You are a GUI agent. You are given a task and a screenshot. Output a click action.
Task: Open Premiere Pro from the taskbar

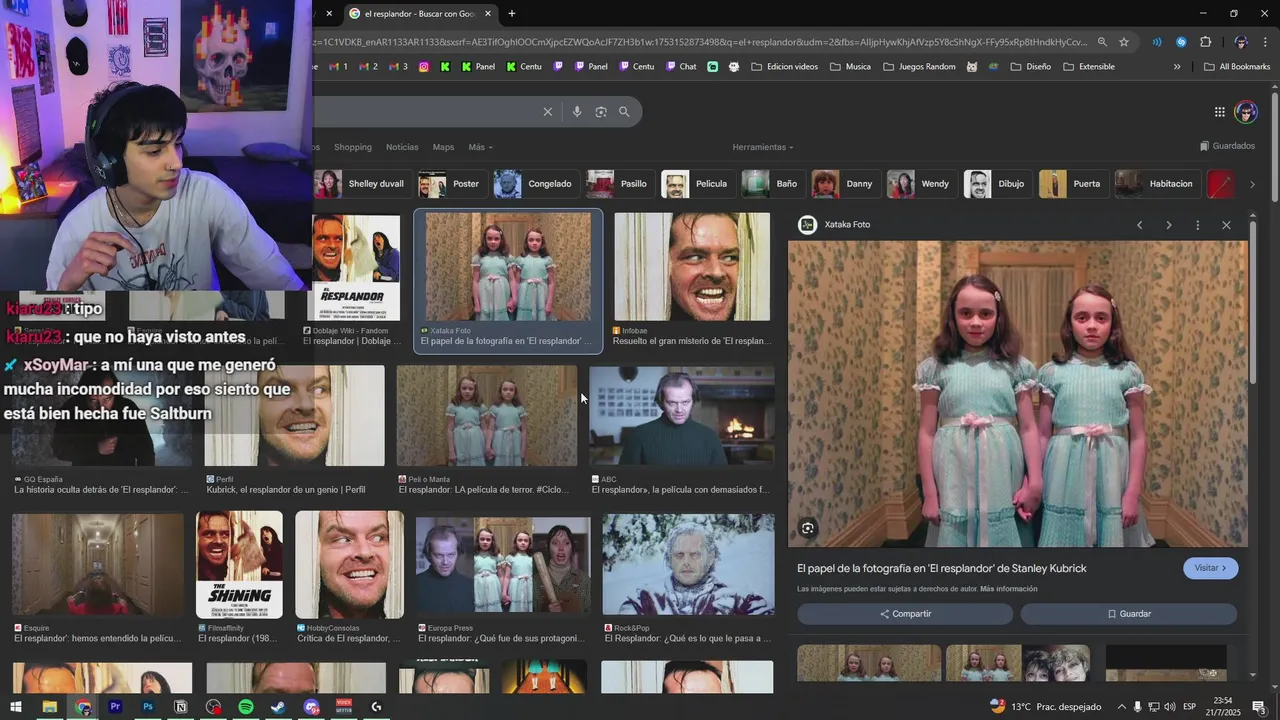click(x=115, y=707)
